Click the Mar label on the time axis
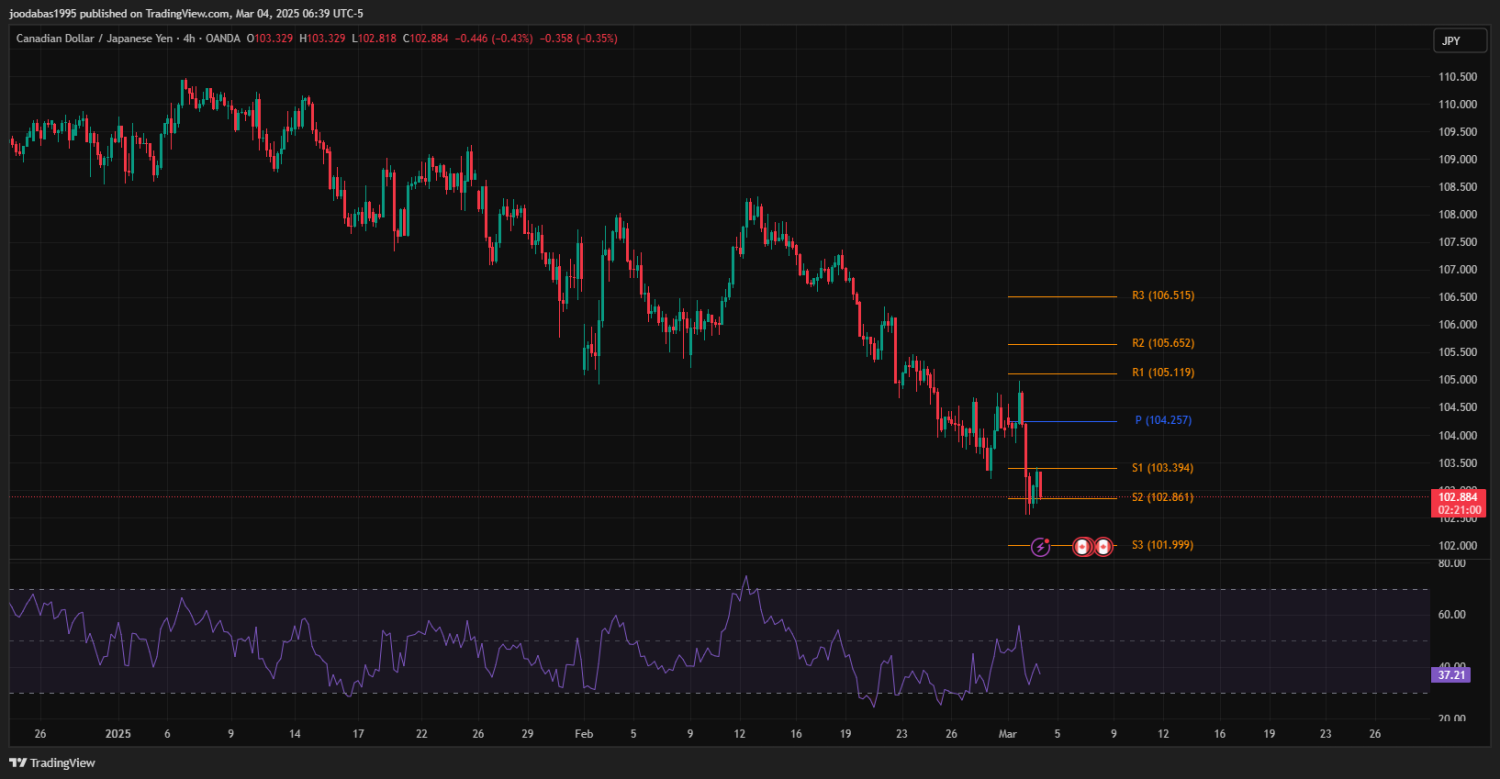 point(1009,734)
